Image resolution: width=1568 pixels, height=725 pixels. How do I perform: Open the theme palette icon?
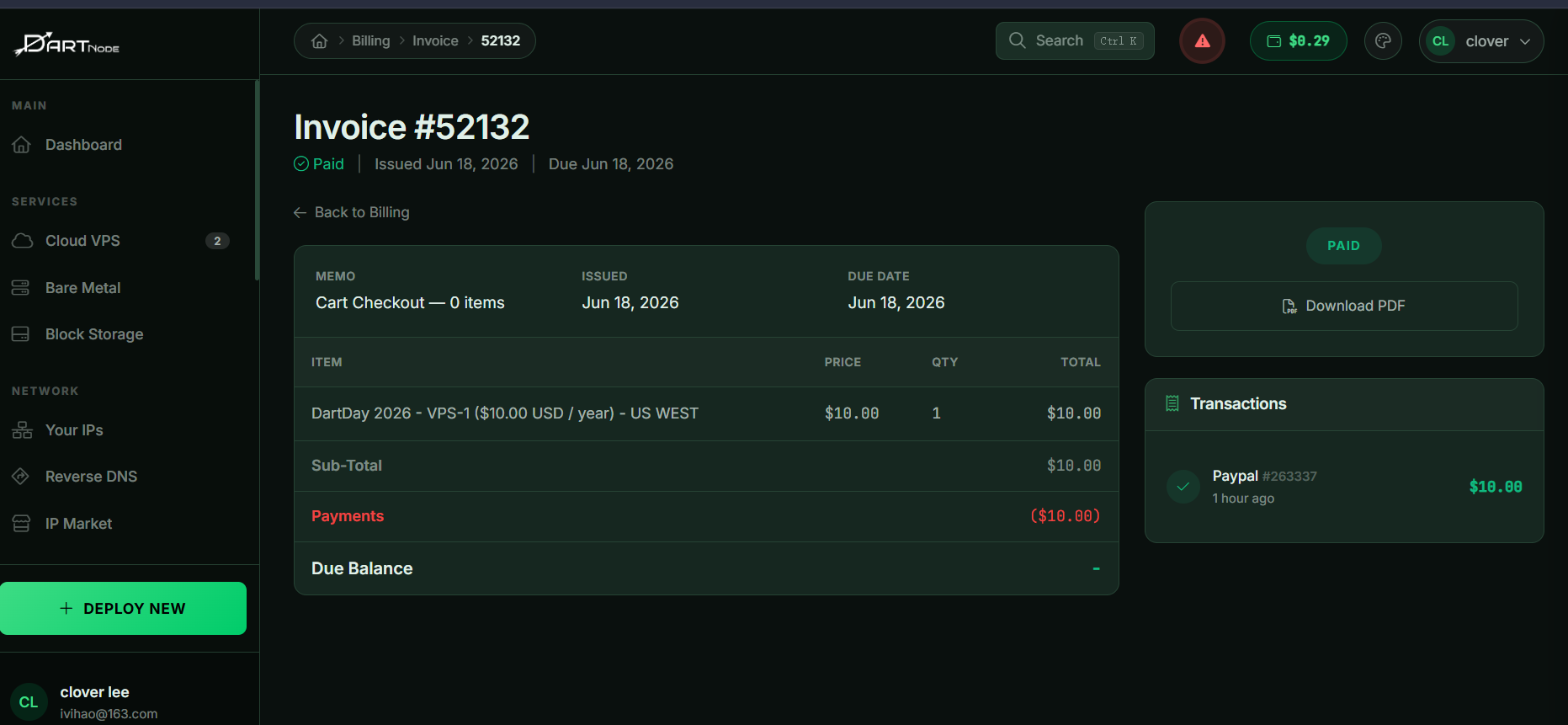[1383, 41]
